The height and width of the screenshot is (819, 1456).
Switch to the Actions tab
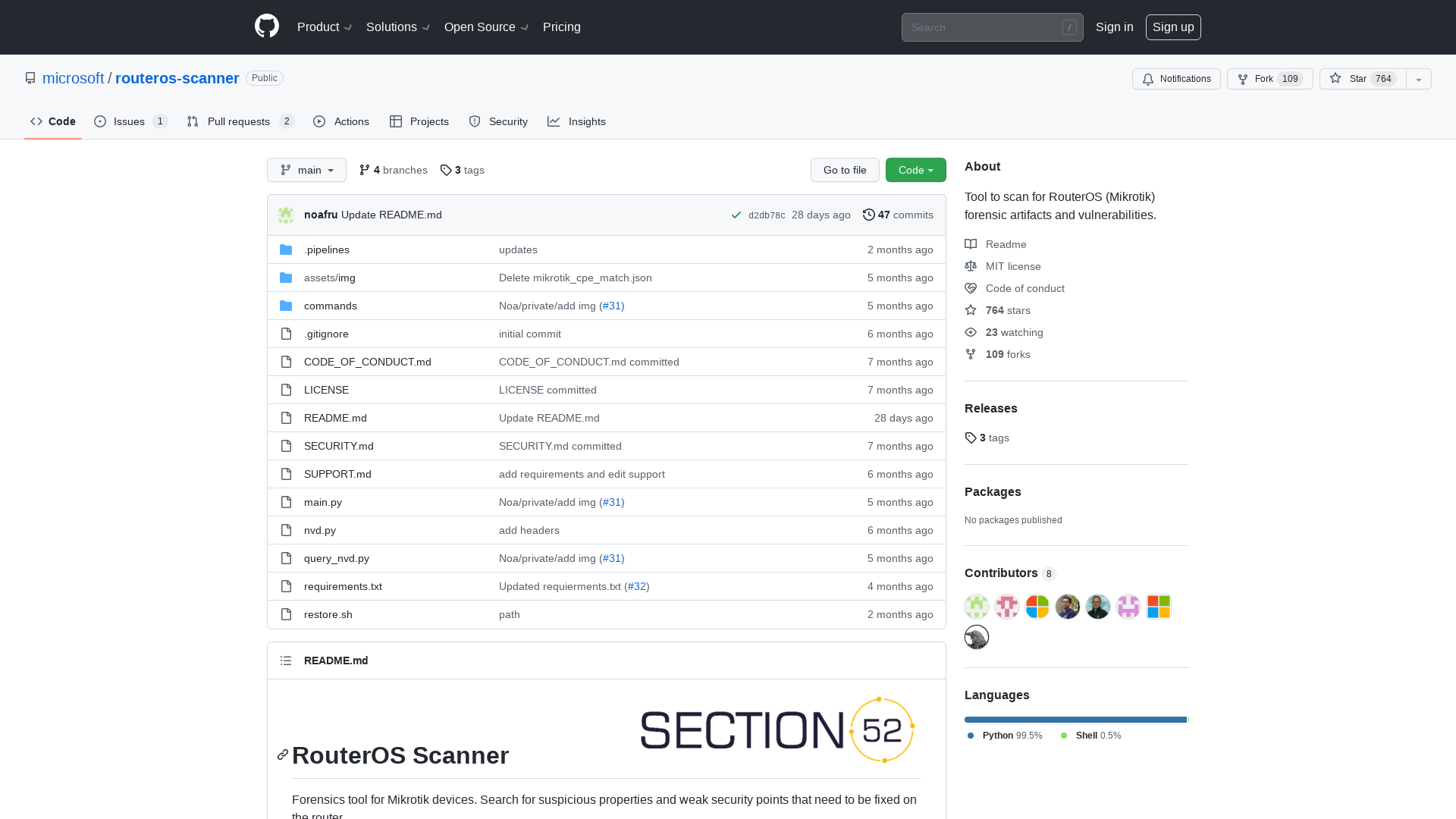click(341, 121)
